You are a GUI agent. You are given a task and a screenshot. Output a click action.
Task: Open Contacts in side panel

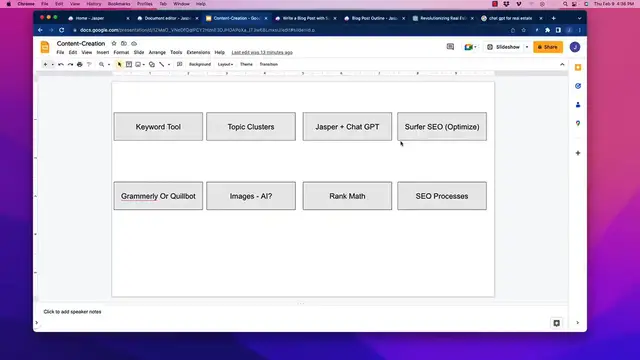click(578, 105)
